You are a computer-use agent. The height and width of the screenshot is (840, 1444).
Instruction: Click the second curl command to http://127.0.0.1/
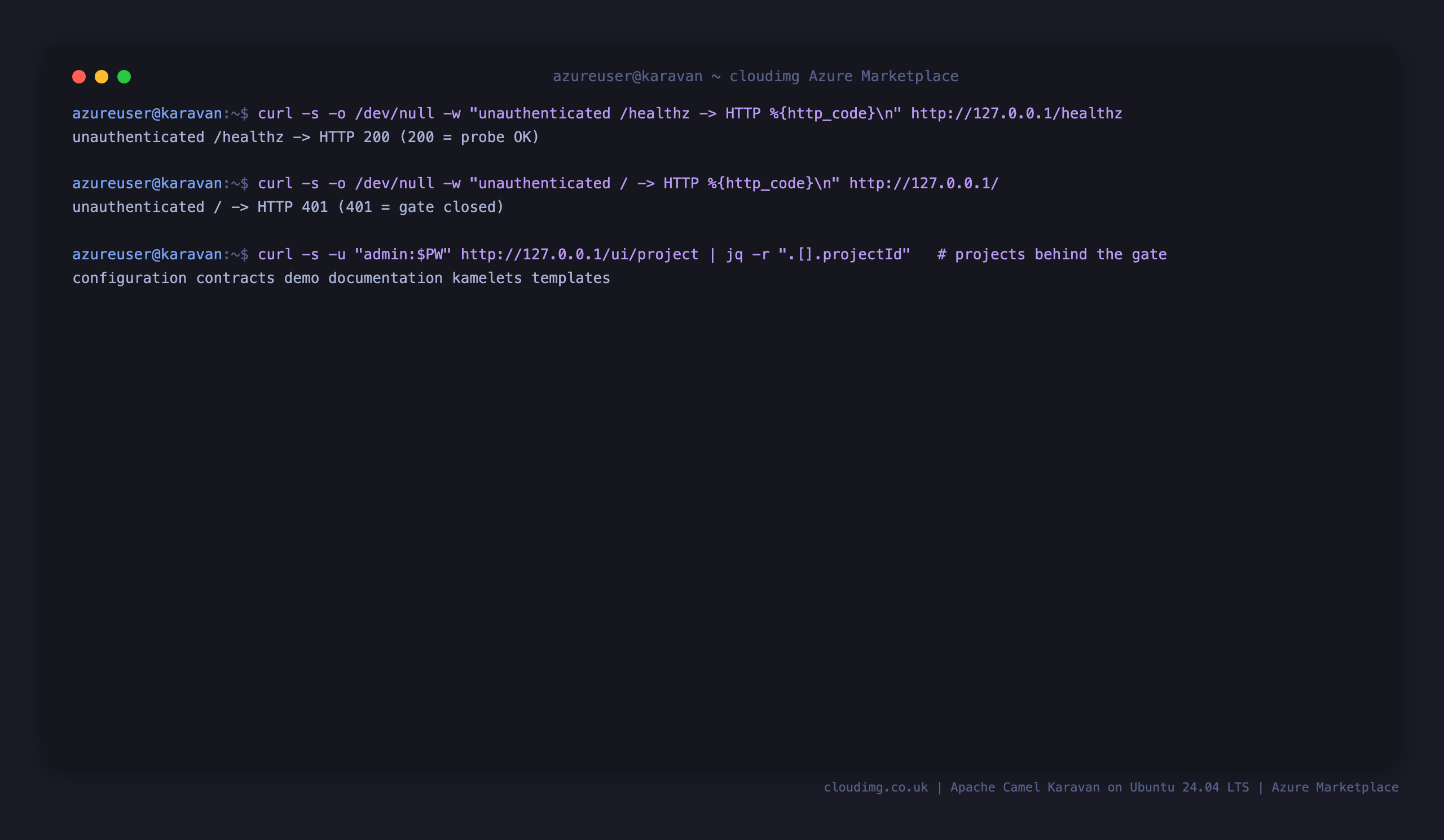[628, 184]
